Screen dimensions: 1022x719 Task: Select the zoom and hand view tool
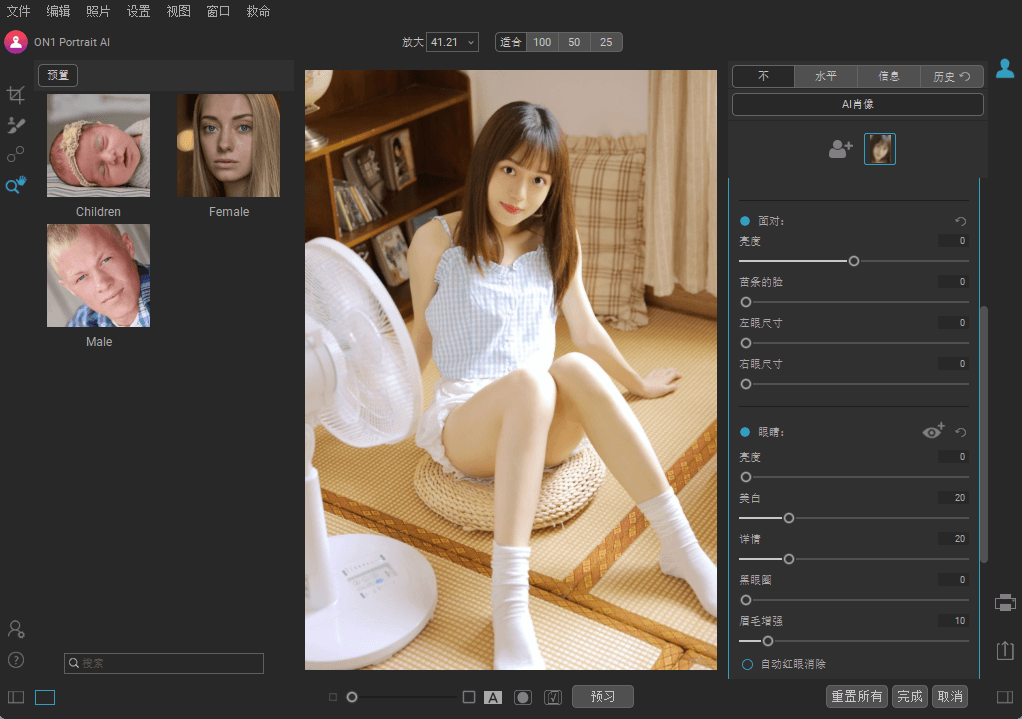(16, 184)
